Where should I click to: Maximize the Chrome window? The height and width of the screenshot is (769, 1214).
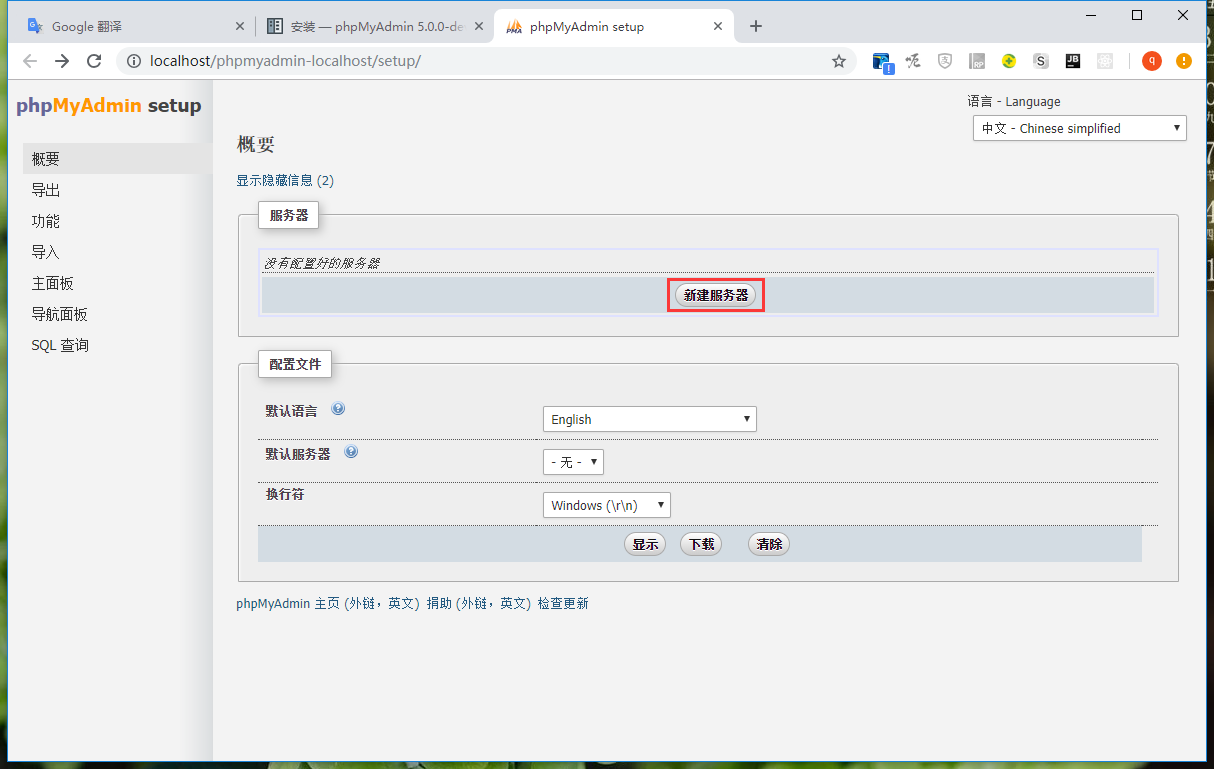coord(1137,14)
